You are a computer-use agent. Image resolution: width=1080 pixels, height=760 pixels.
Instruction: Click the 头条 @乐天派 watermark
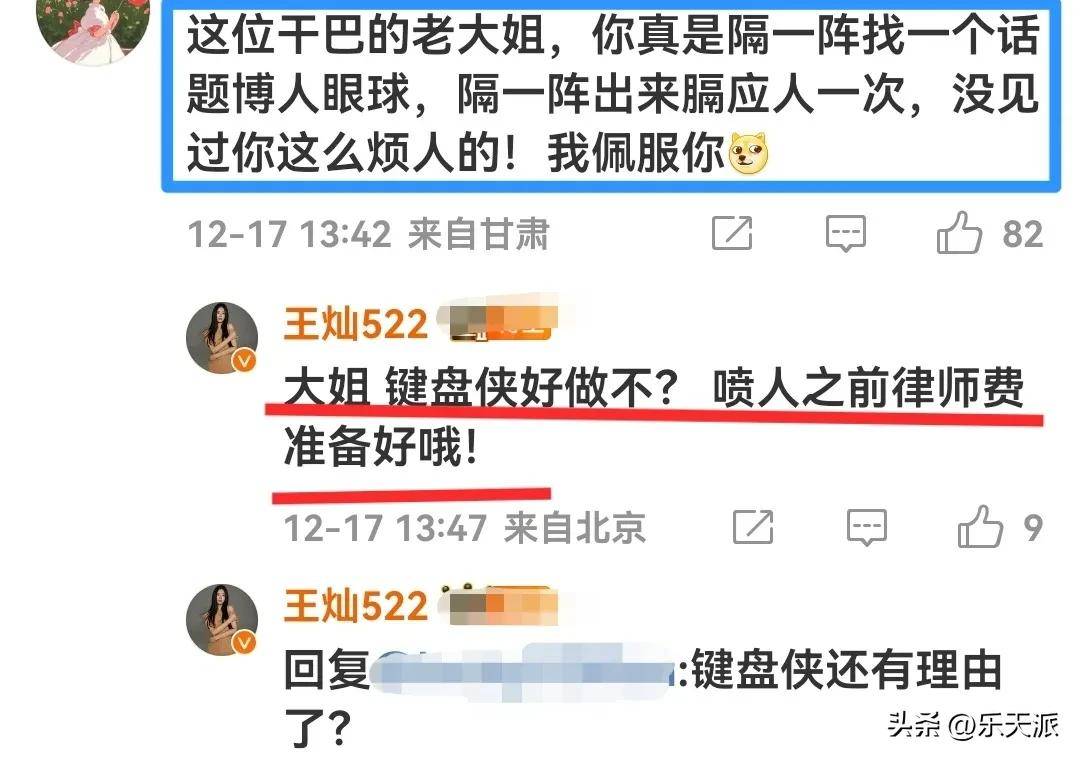point(972,725)
